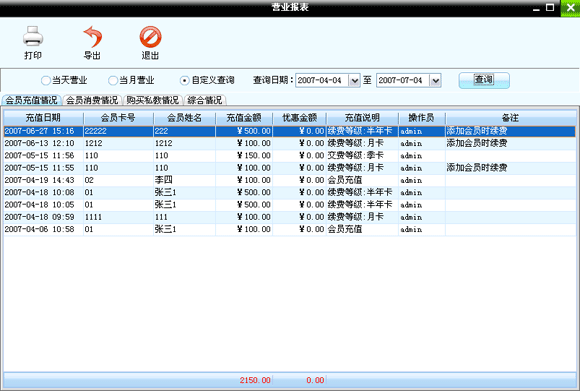Select the 当天营业 radio button
Screen dimensions: 580x391
45,80
